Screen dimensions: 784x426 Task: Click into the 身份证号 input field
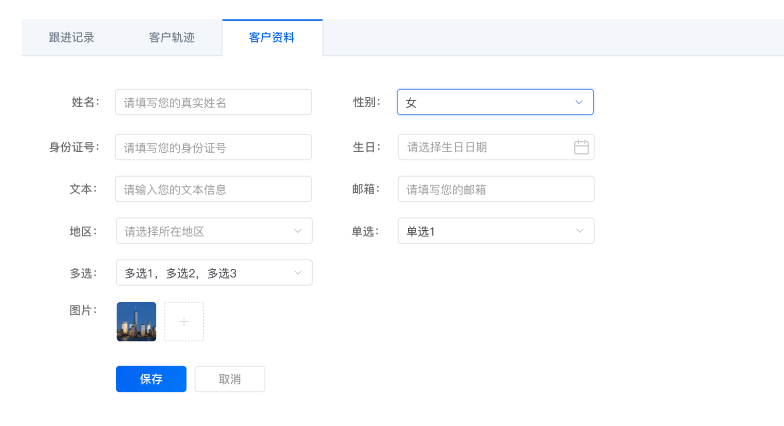point(213,147)
